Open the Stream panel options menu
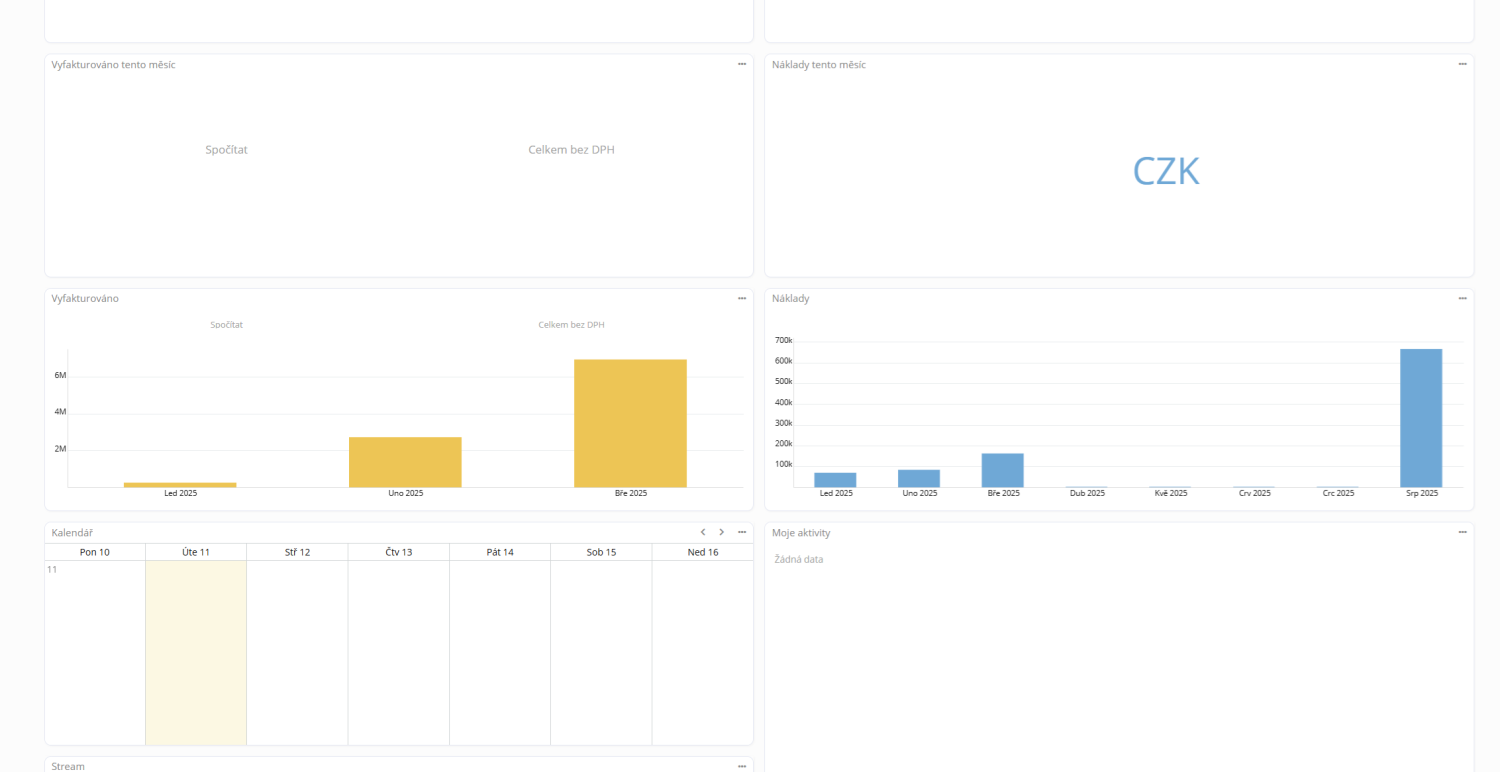Viewport: 1500px width, 772px height. coord(742,766)
